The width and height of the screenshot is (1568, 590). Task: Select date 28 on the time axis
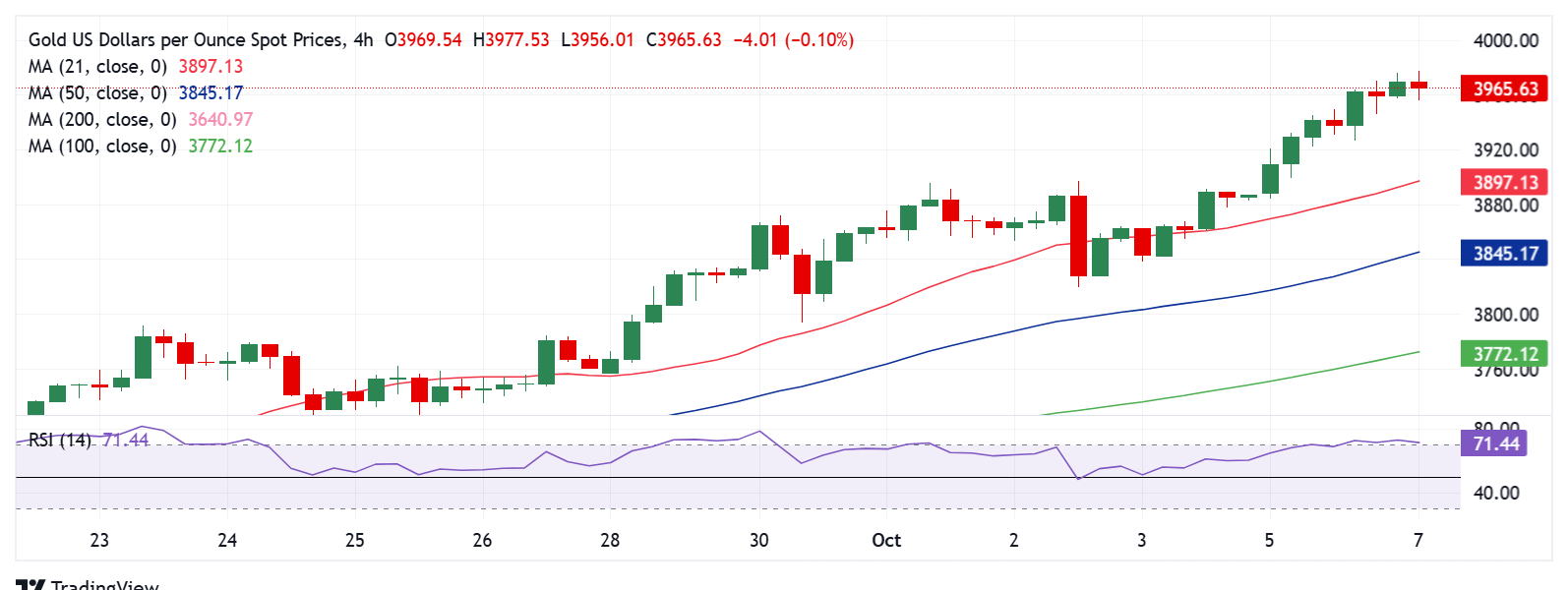(610, 540)
